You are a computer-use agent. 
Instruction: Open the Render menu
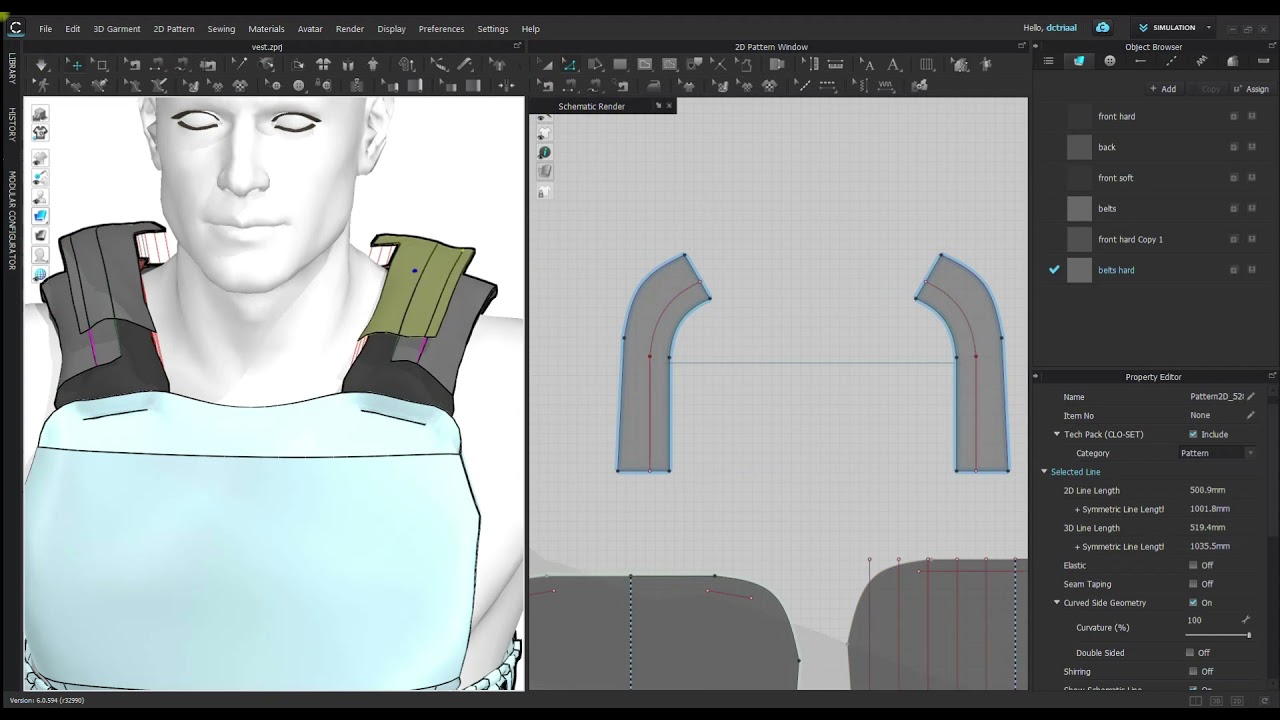pos(350,29)
